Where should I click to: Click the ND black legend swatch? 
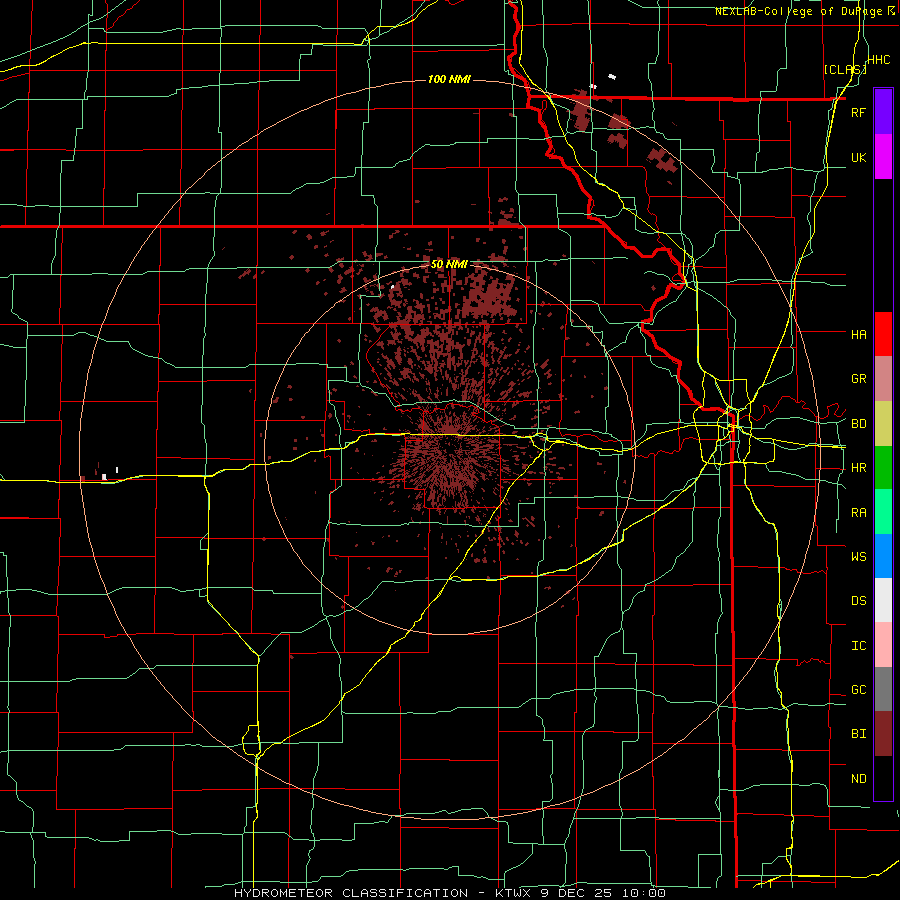coord(883,778)
